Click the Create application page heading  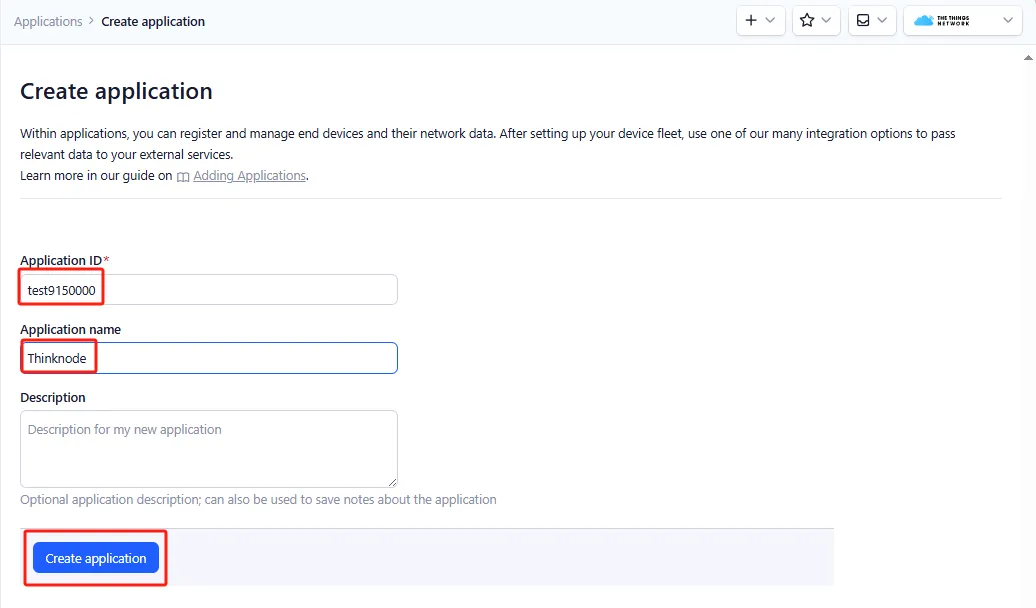pos(116,92)
